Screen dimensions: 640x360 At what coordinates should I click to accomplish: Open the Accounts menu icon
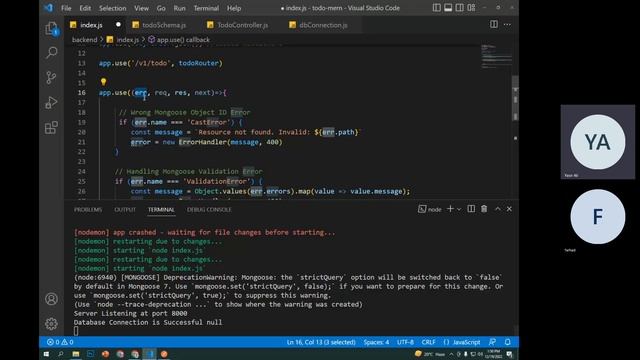click(x=51, y=299)
